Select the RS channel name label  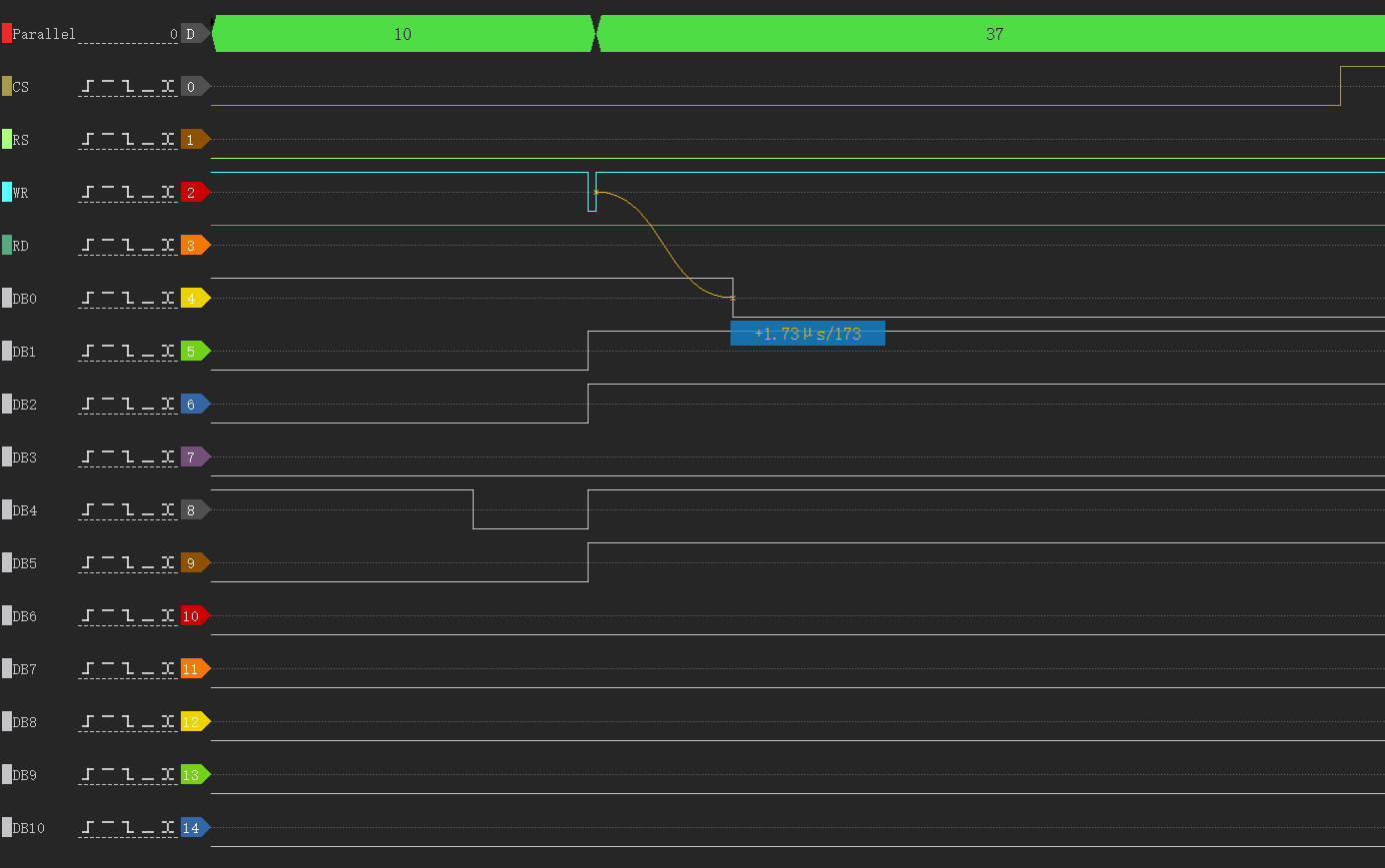point(21,140)
